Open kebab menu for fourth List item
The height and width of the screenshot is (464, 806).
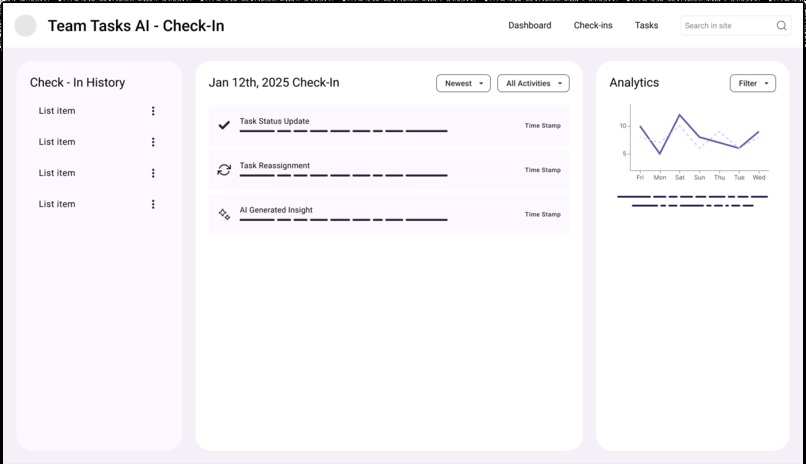click(153, 204)
